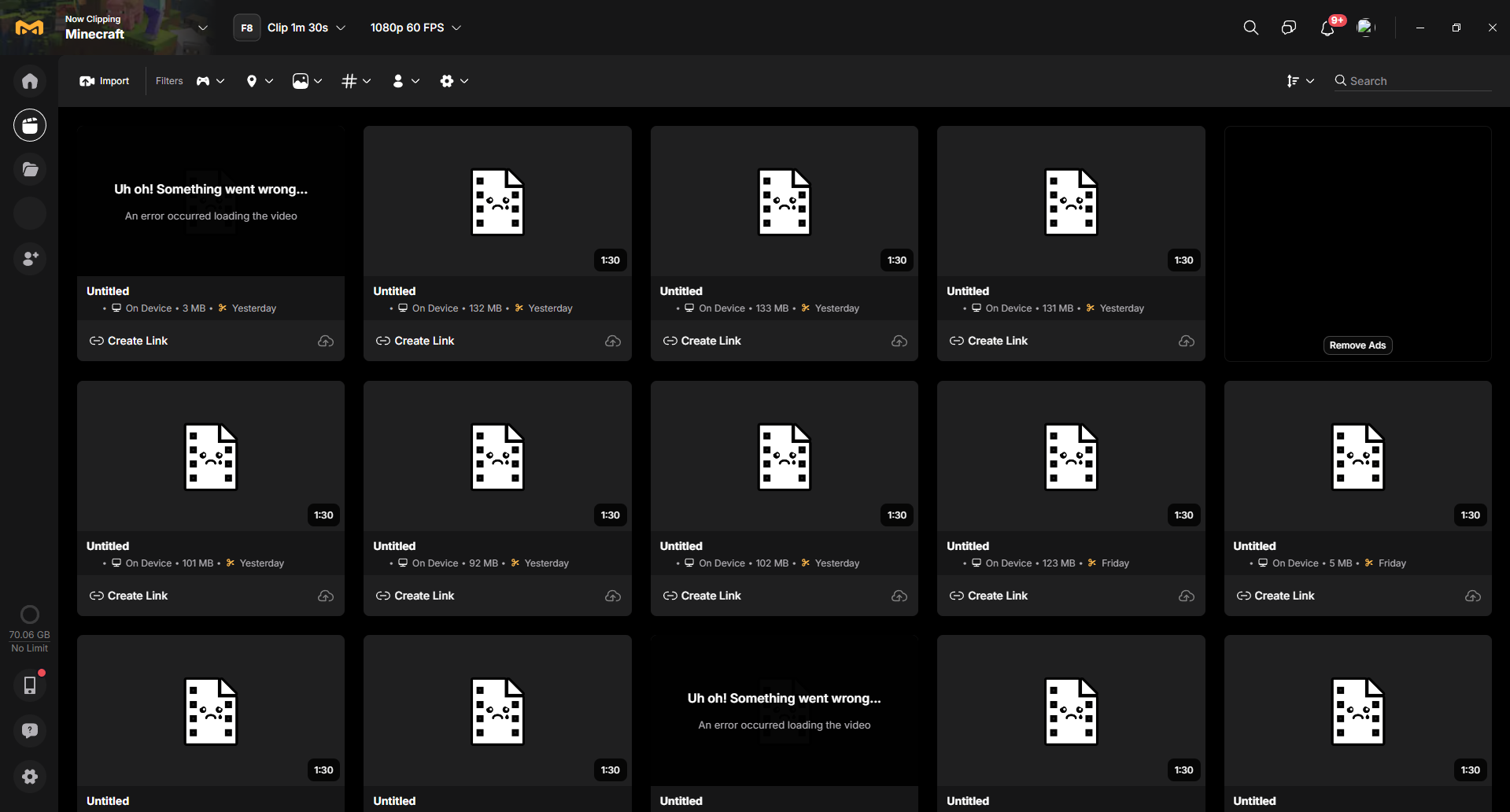This screenshot has width=1510, height=812.
Task: Click the 70.06 GB storage label
Action: pos(30,635)
